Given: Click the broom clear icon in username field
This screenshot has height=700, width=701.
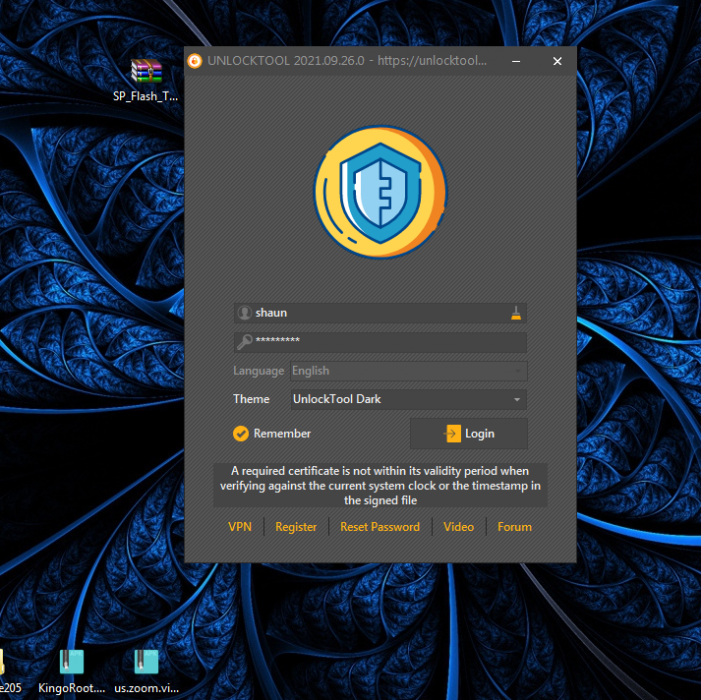Looking at the screenshot, I should [x=516, y=313].
